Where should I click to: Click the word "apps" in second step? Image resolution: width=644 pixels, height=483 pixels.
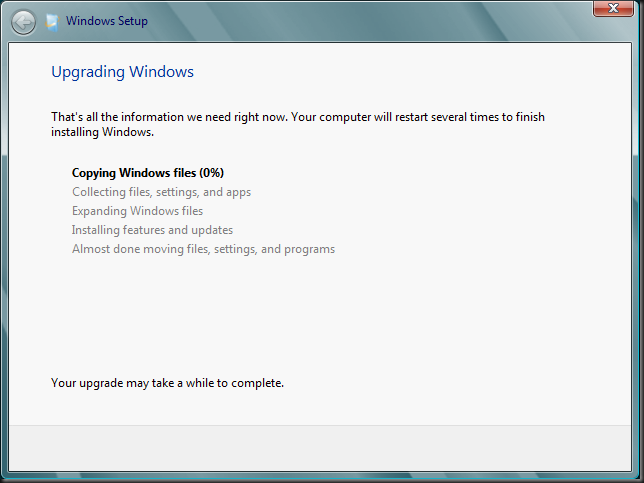pos(238,192)
